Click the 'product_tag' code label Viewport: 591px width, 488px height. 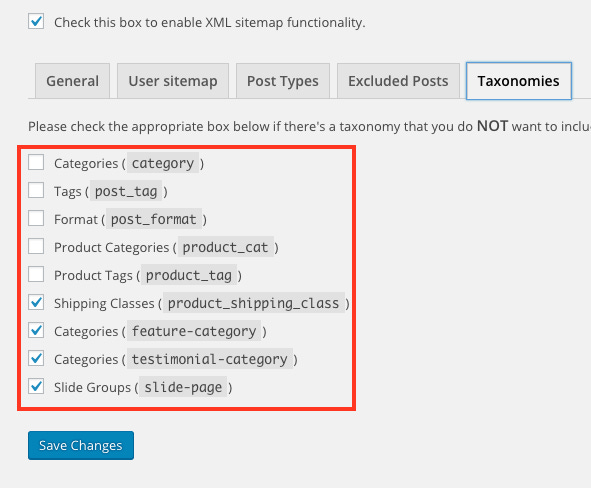pos(189,275)
